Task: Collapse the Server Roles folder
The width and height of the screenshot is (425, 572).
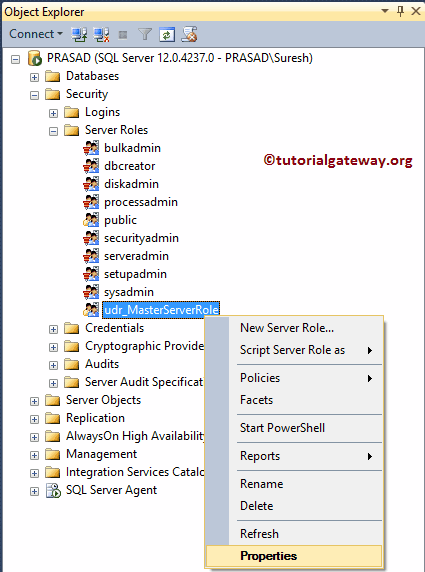Action: point(53,131)
